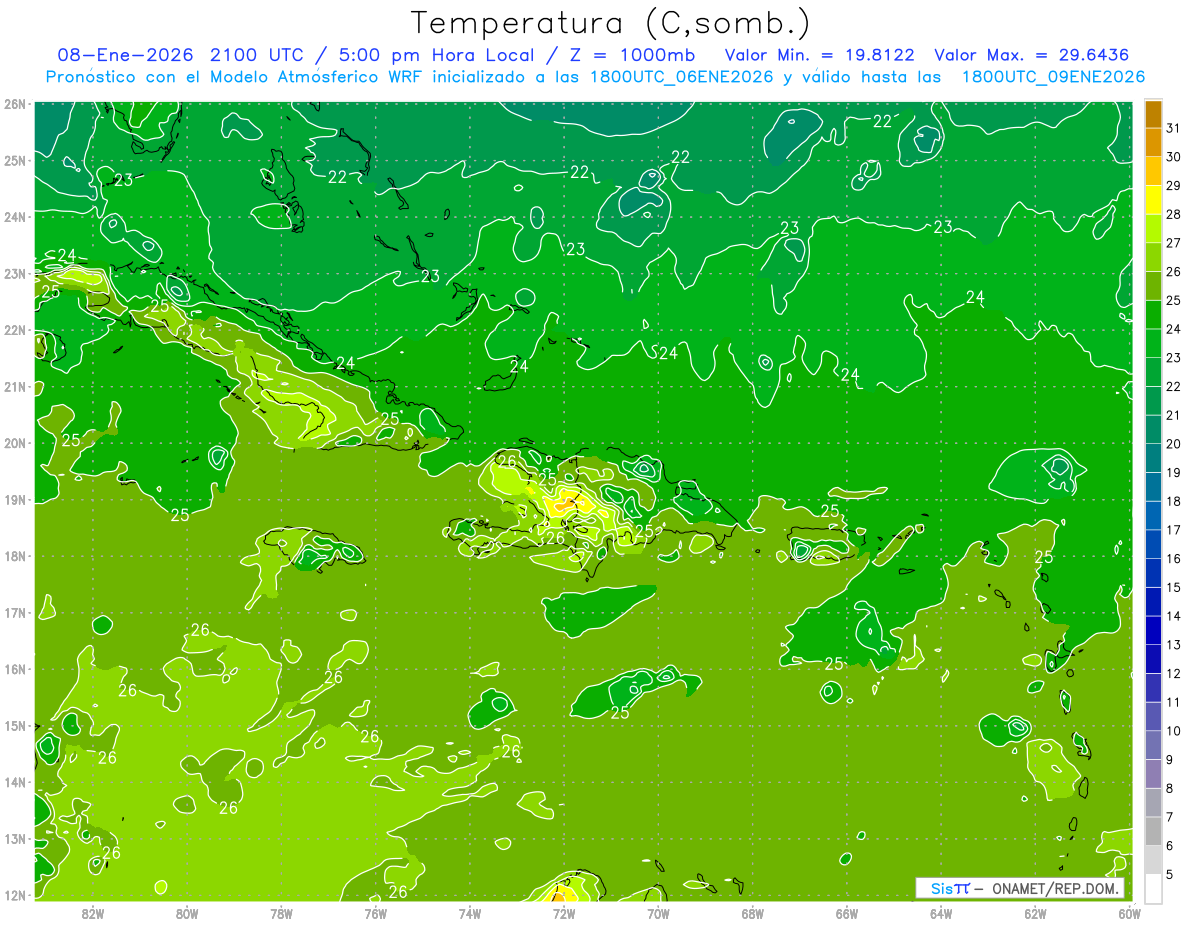Click the colorbar label "11"
Image resolution: width=1200 pixels, height=927 pixels.
(x=1174, y=702)
